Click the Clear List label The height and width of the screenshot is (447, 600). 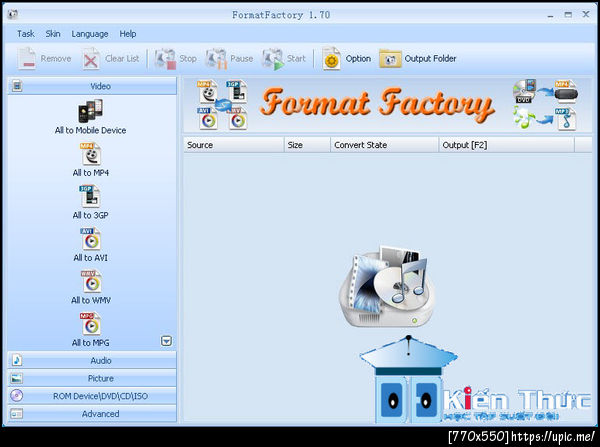click(122, 59)
